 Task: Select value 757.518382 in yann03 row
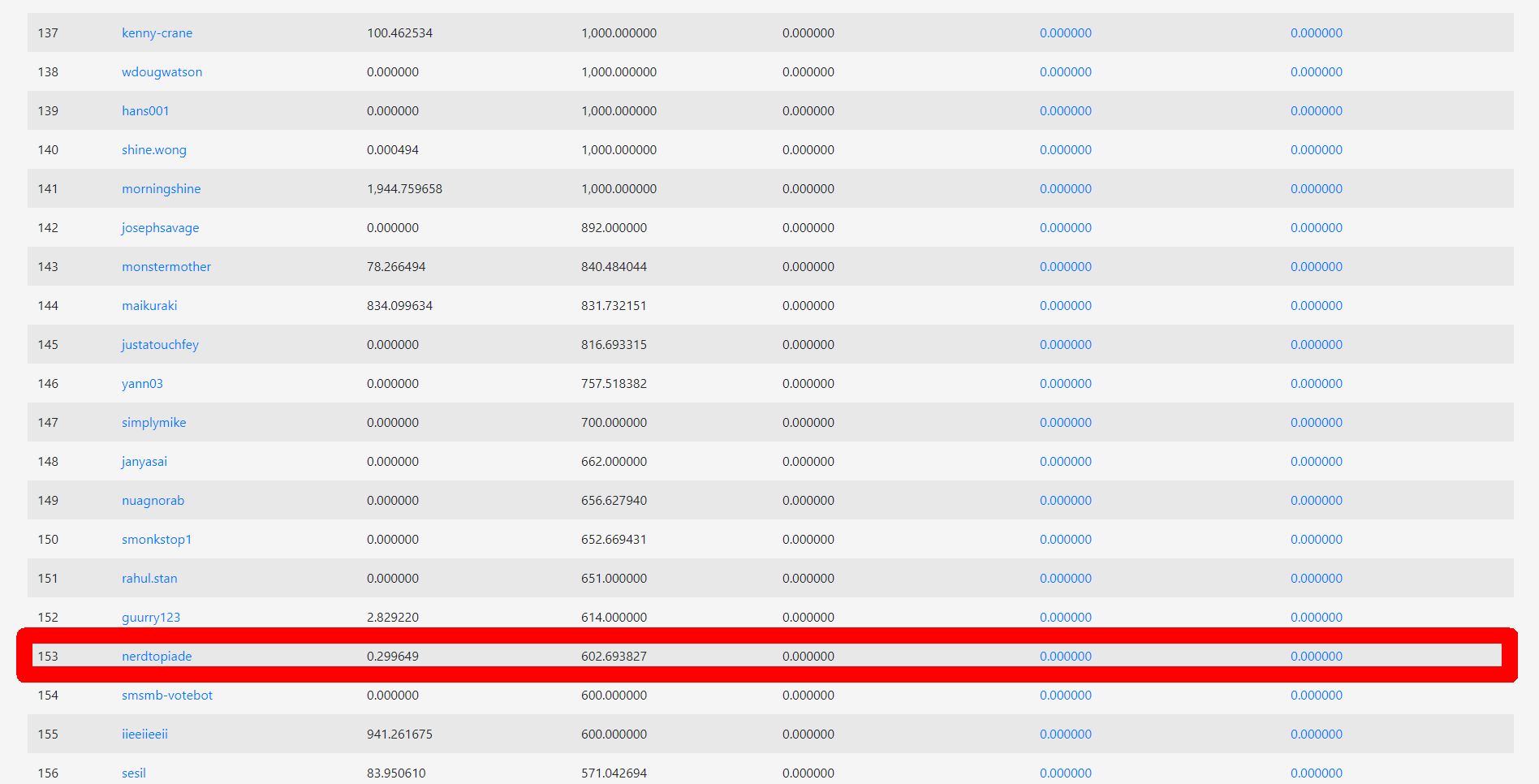[614, 384]
